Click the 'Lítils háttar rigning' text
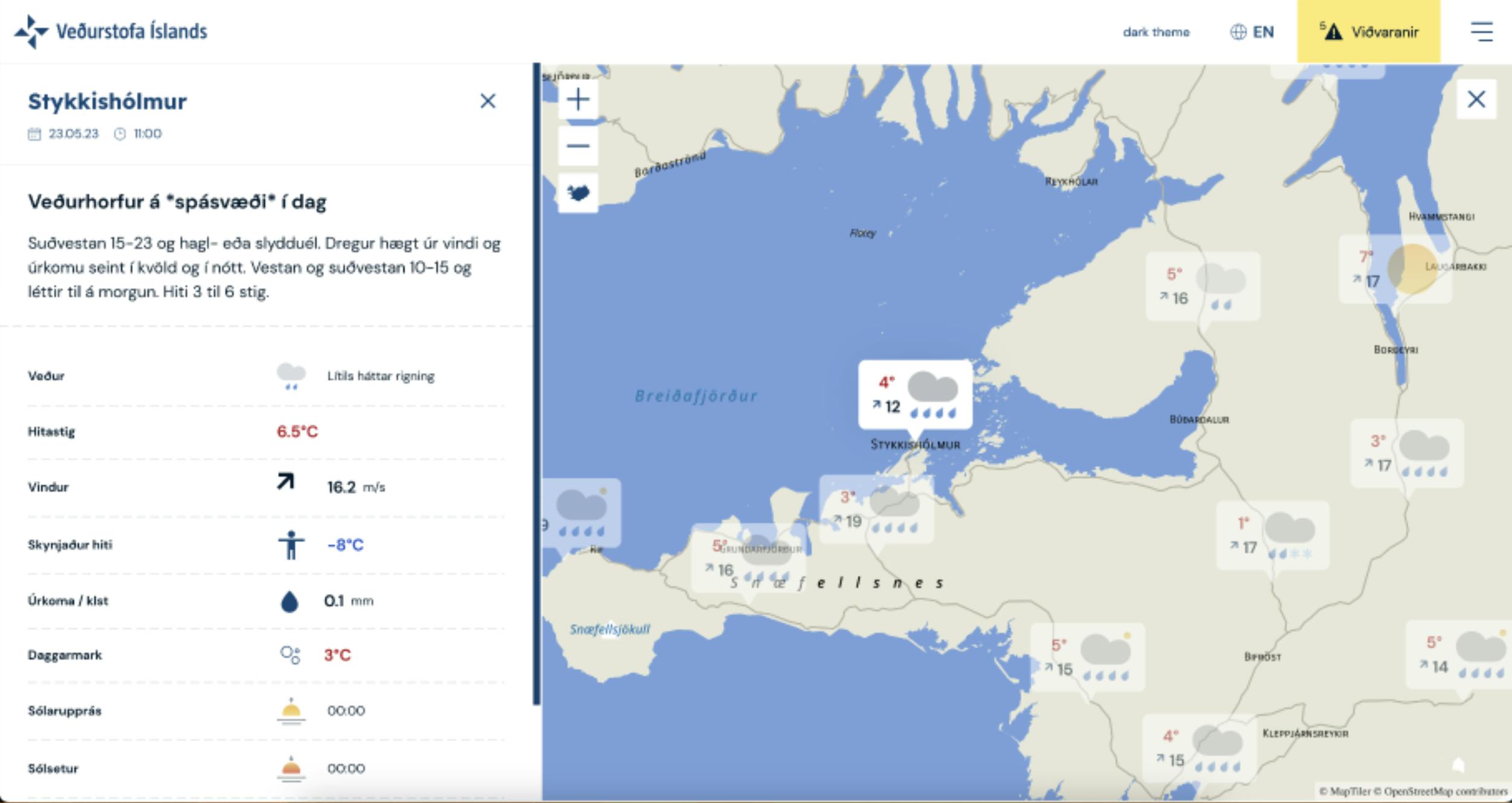Viewport: 1512px width, 803px height. pyautogui.click(x=381, y=376)
